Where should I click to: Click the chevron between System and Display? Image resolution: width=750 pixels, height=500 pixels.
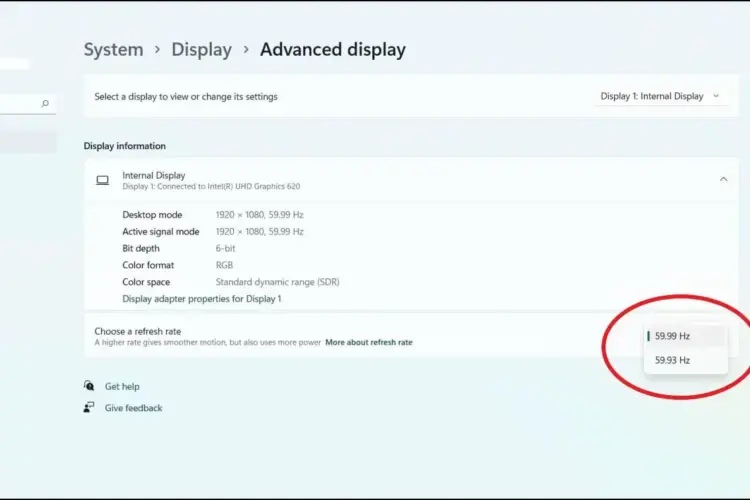click(x=157, y=50)
